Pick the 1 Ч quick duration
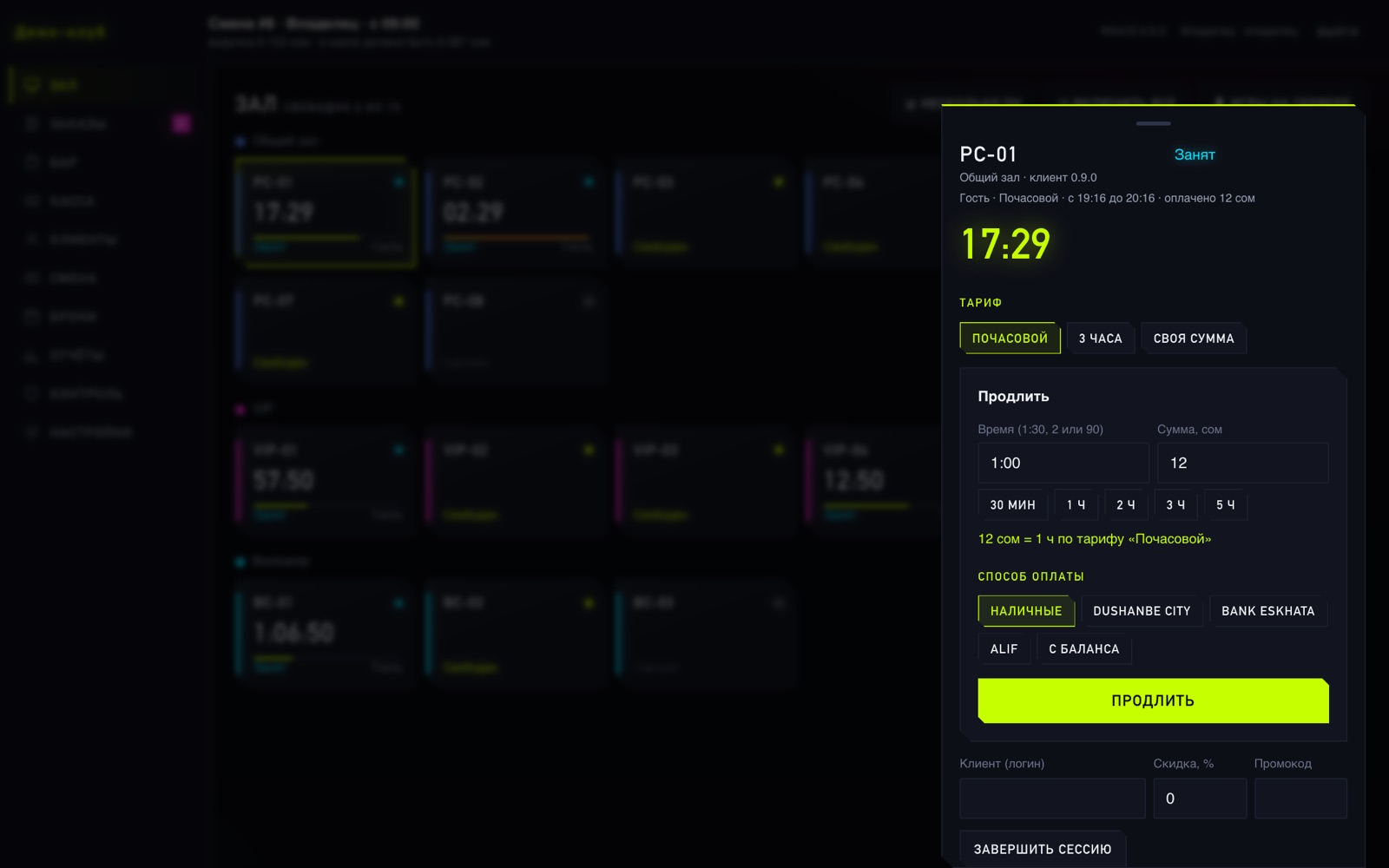The image size is (1389, 868). point(1076,505)
